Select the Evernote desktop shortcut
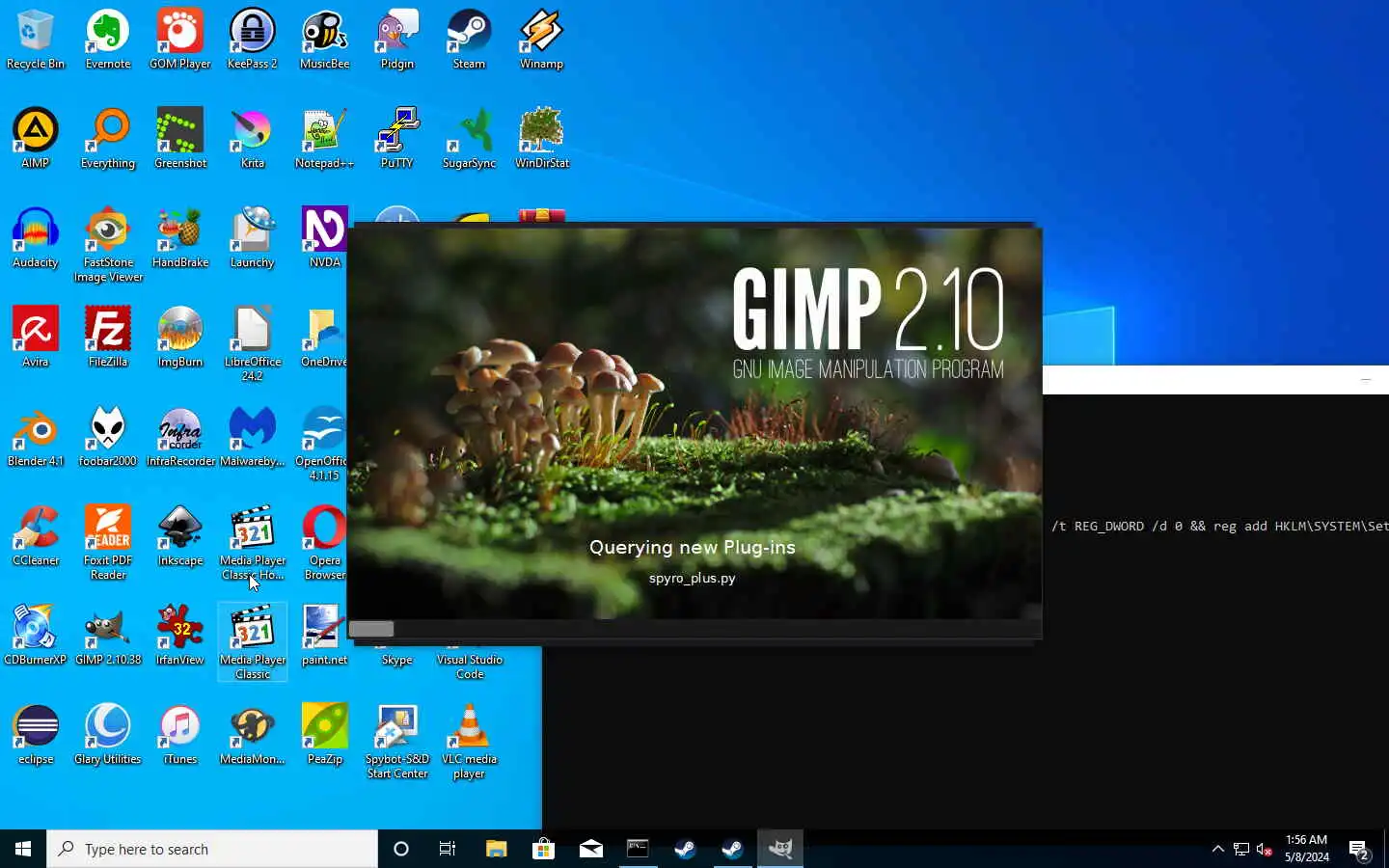 point(108,40)
